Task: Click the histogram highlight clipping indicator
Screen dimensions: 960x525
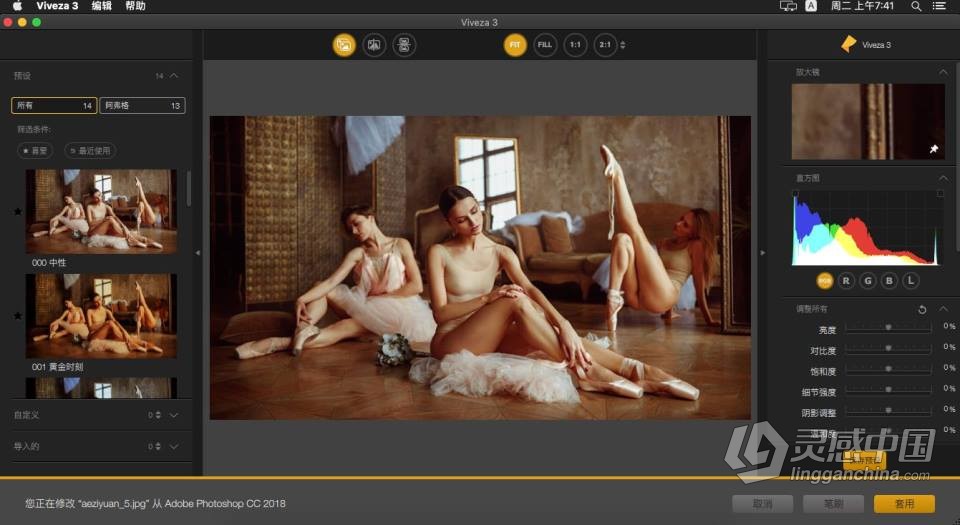Action: click(x=940, y=193)
